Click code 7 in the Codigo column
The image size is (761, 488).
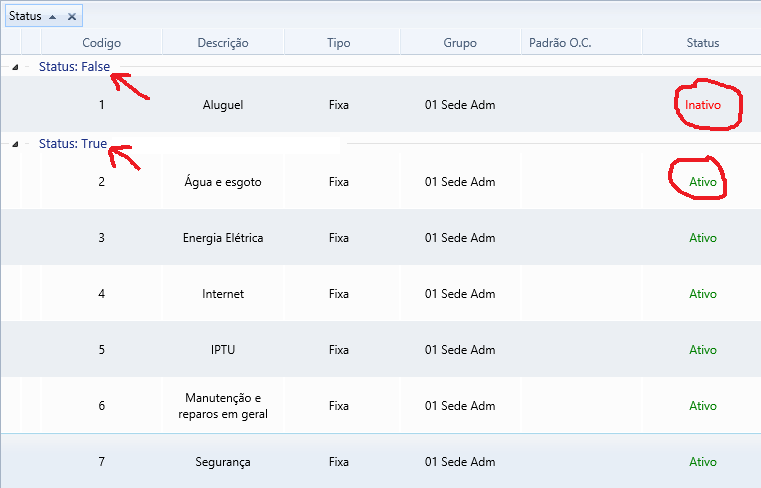click(101, 462)
